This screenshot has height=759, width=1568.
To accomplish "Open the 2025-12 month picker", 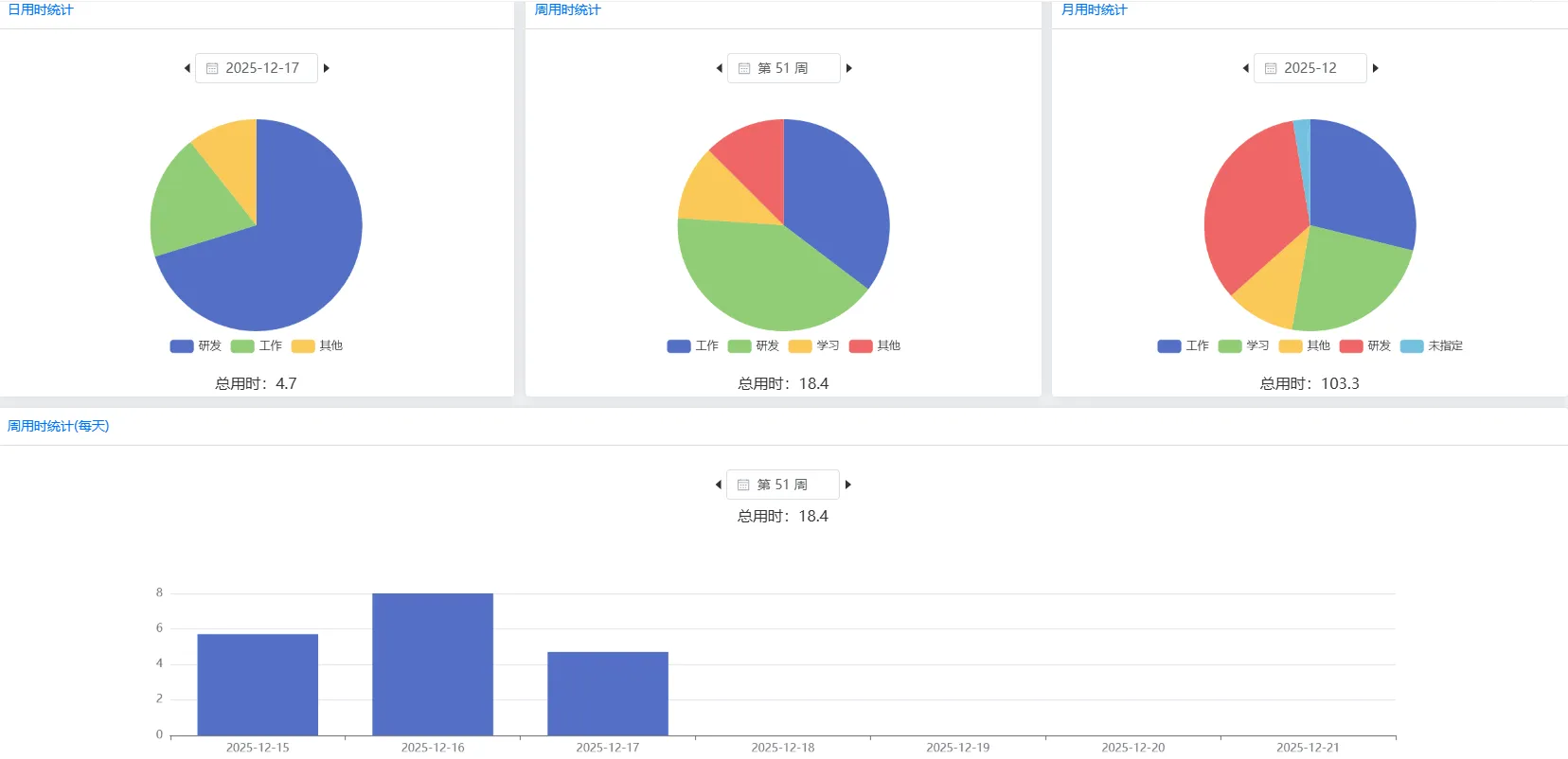I will pos(1310,68).
